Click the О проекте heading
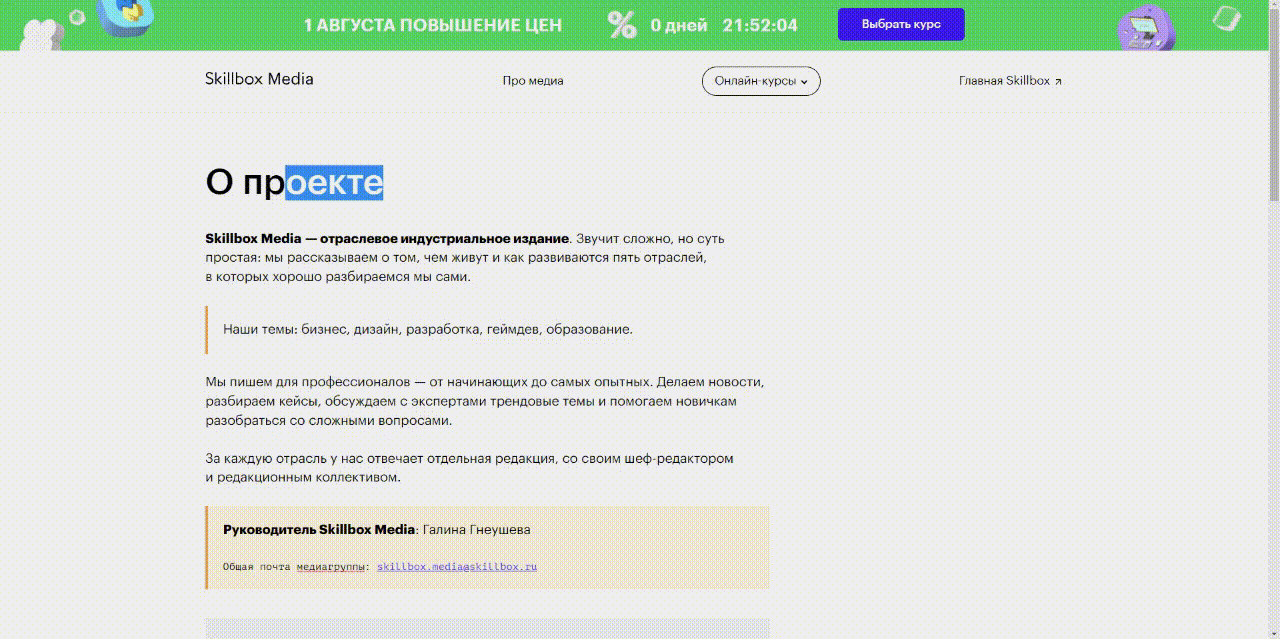Screen dimensions: 1280x639 tap(294, 182)
